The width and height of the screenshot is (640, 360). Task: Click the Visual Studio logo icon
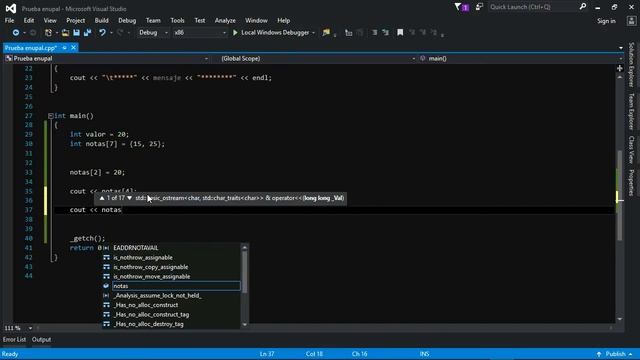point(11,8)
